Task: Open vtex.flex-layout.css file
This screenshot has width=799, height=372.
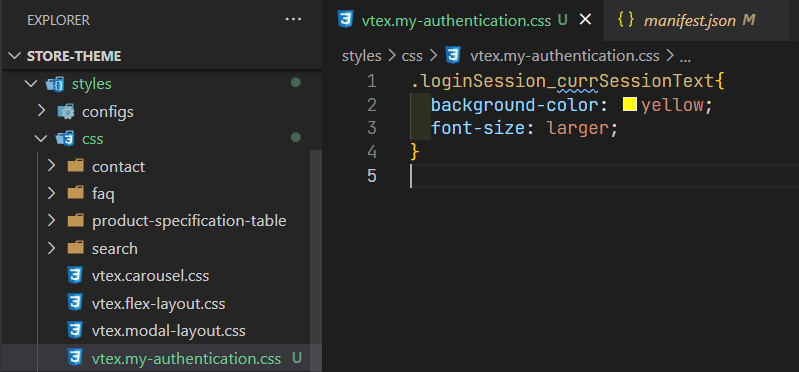Action: [158, 304]
